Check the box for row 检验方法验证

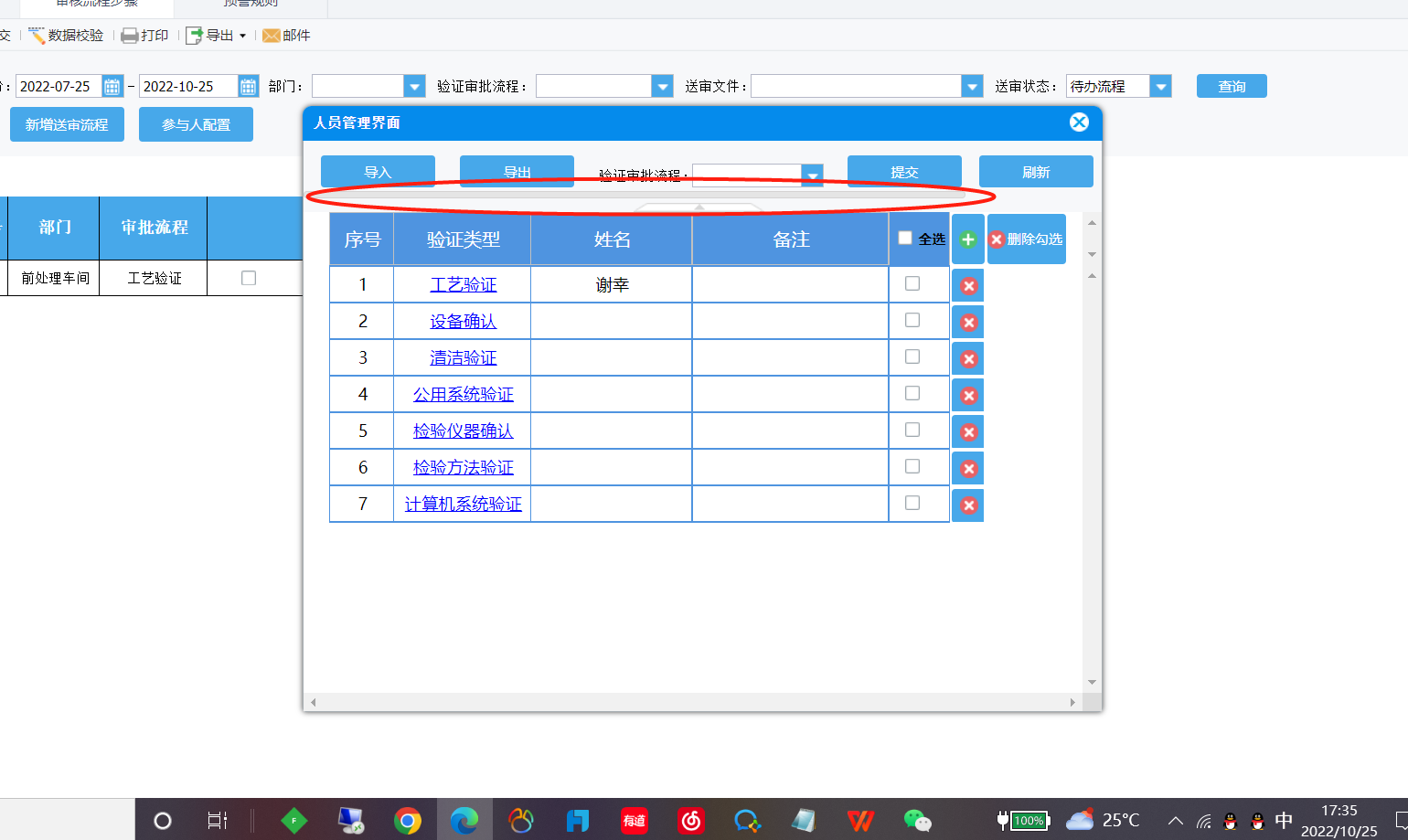[912, 466]
